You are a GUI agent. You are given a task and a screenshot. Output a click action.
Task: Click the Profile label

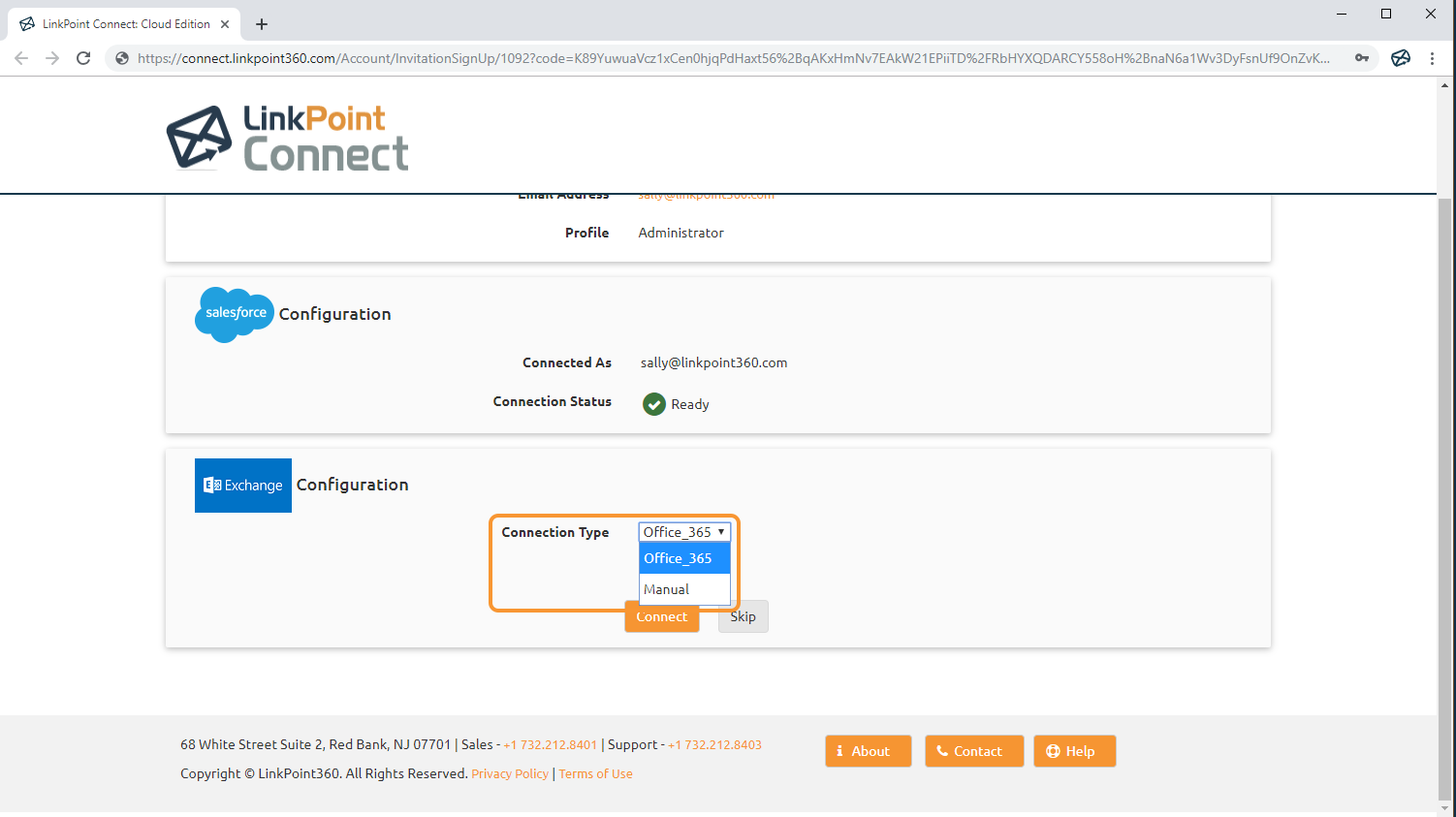coord(587,233)
